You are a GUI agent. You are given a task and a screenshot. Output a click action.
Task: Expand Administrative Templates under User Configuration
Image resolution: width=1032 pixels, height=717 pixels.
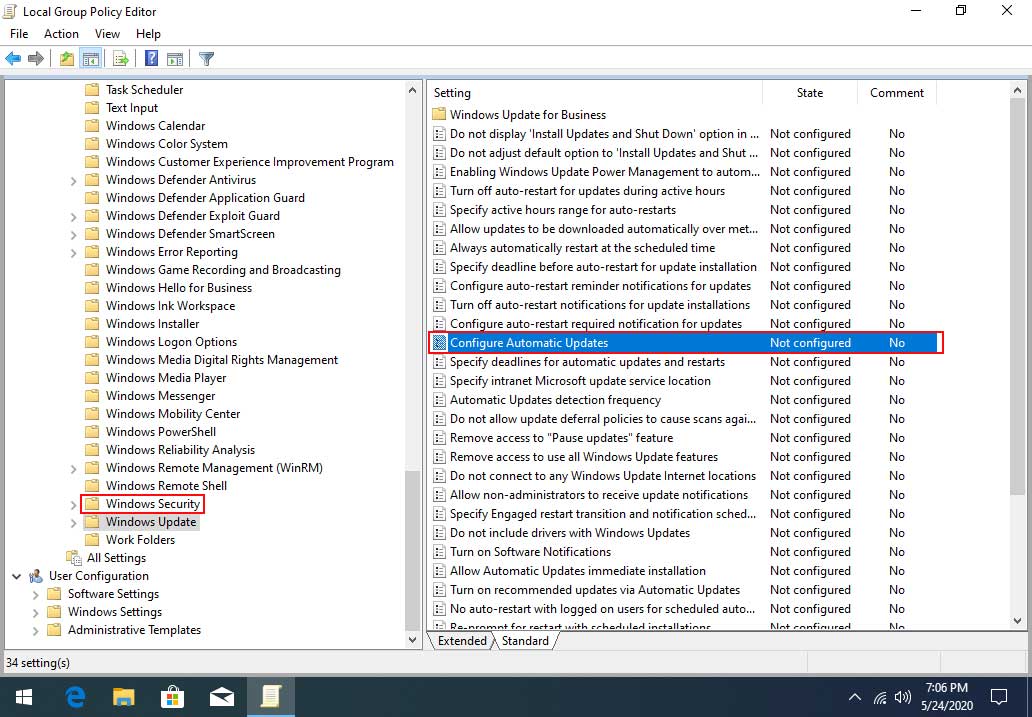[36, 630]
